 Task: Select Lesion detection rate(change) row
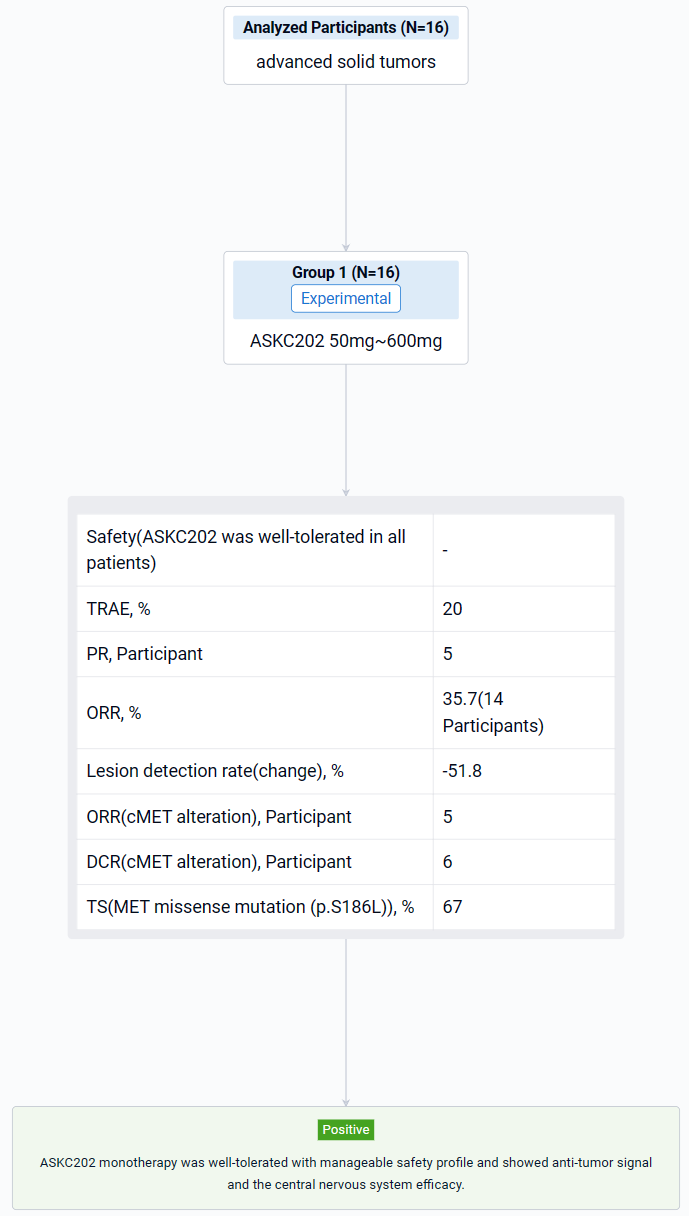coord(215,772)
